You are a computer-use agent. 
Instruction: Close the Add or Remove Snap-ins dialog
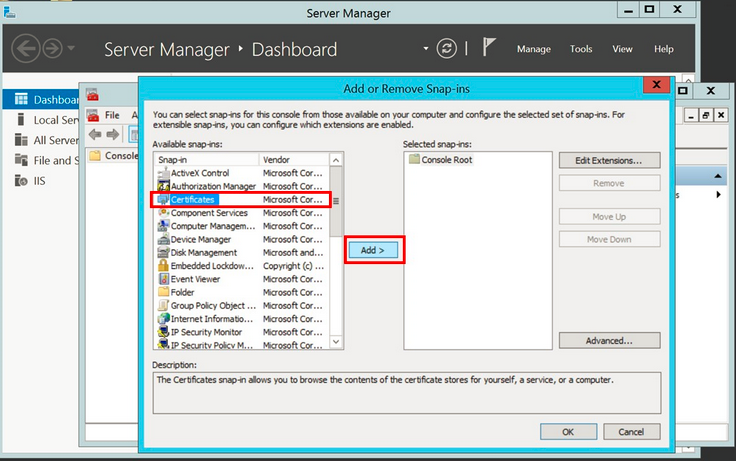pyautogui.click(x=656, y=85)
